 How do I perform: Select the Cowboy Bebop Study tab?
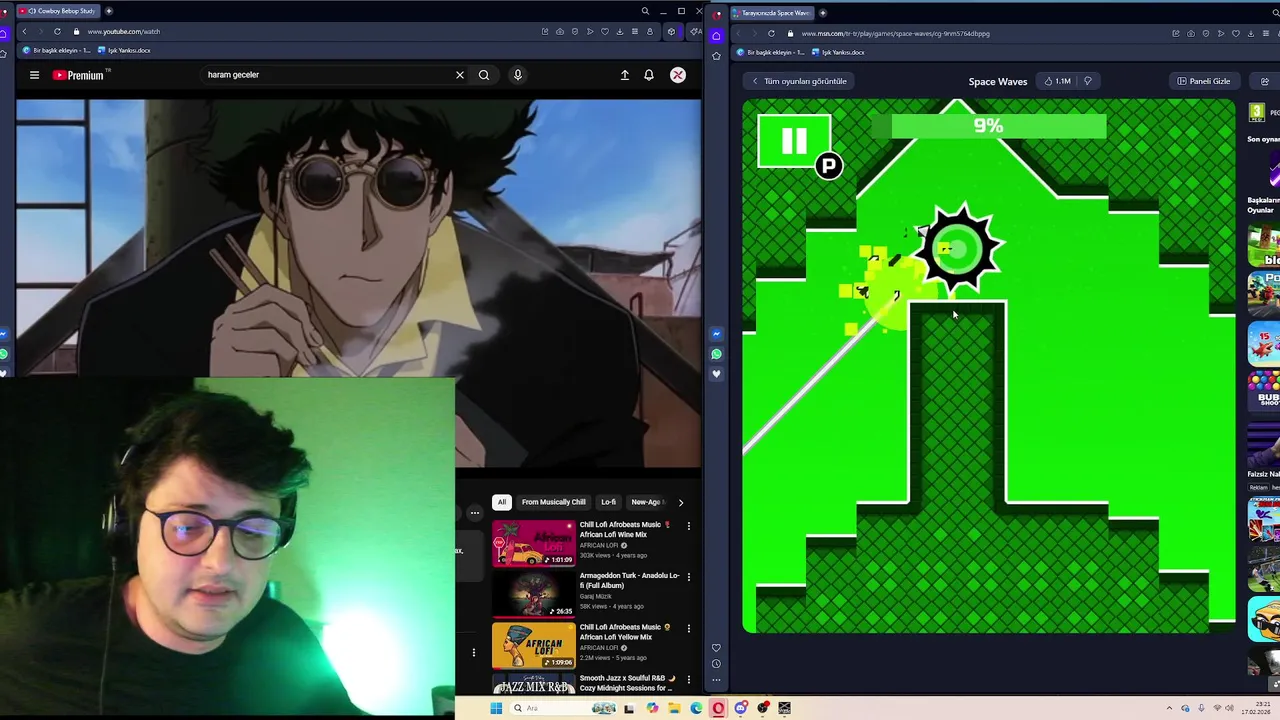[x=60, y=11]
